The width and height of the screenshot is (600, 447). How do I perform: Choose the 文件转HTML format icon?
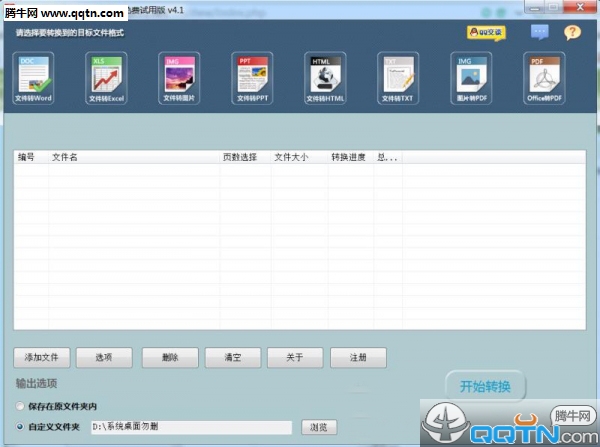325,78
